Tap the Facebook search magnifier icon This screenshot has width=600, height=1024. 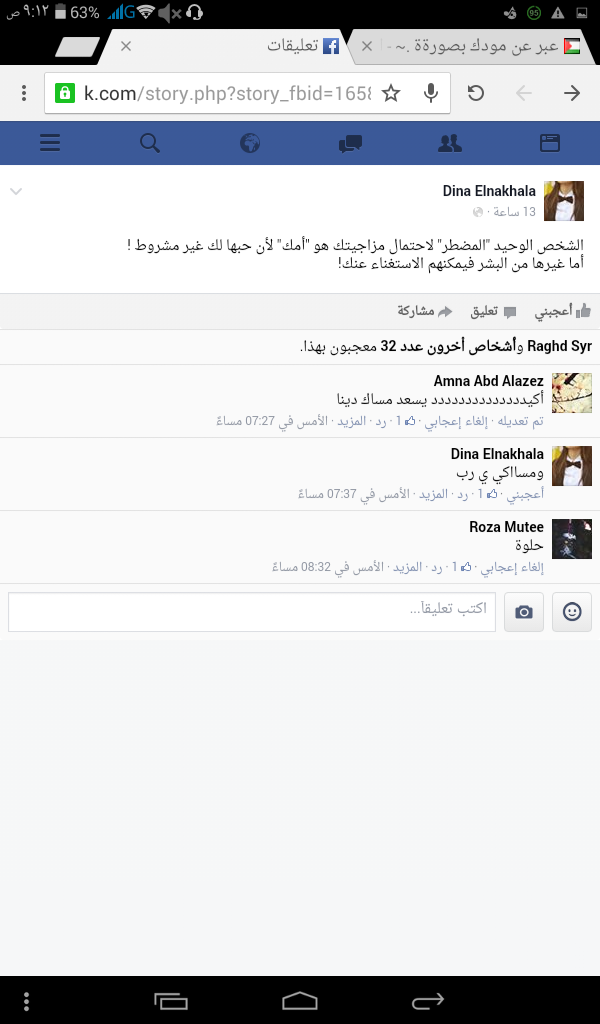pyautogui.click(x=150, y=142)
